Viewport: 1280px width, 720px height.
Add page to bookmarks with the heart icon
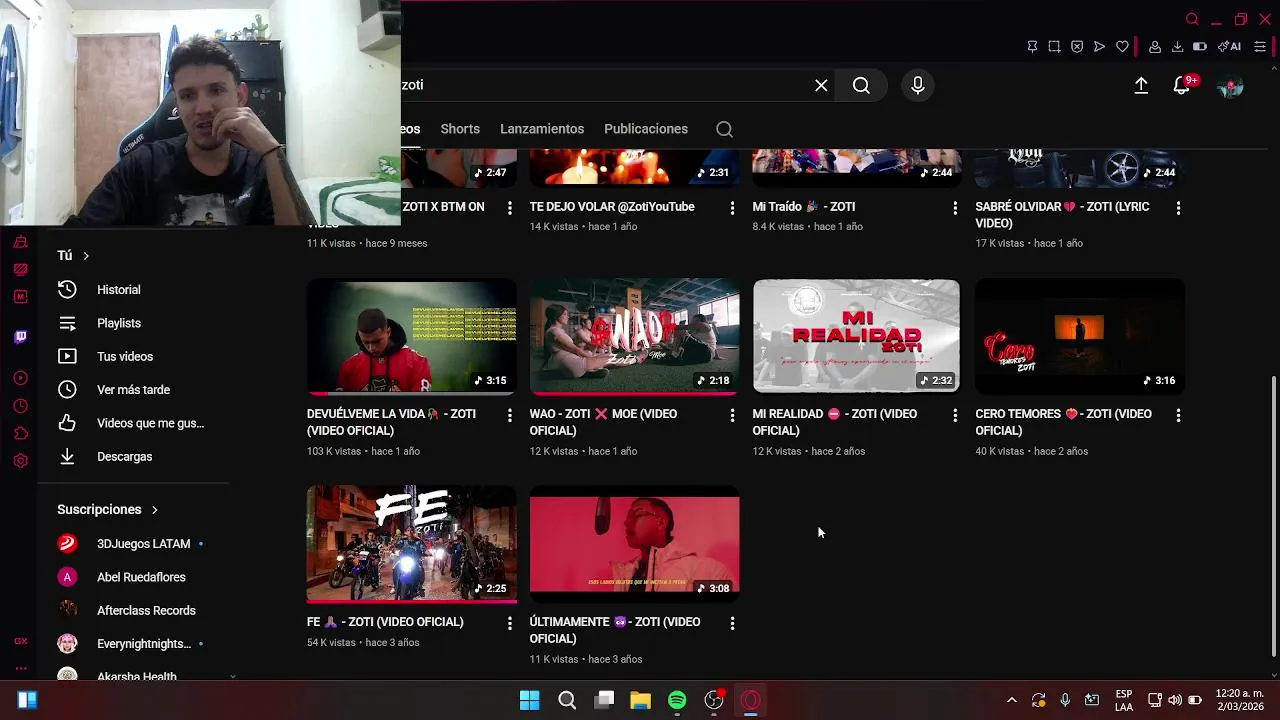tap(1122, 47)
